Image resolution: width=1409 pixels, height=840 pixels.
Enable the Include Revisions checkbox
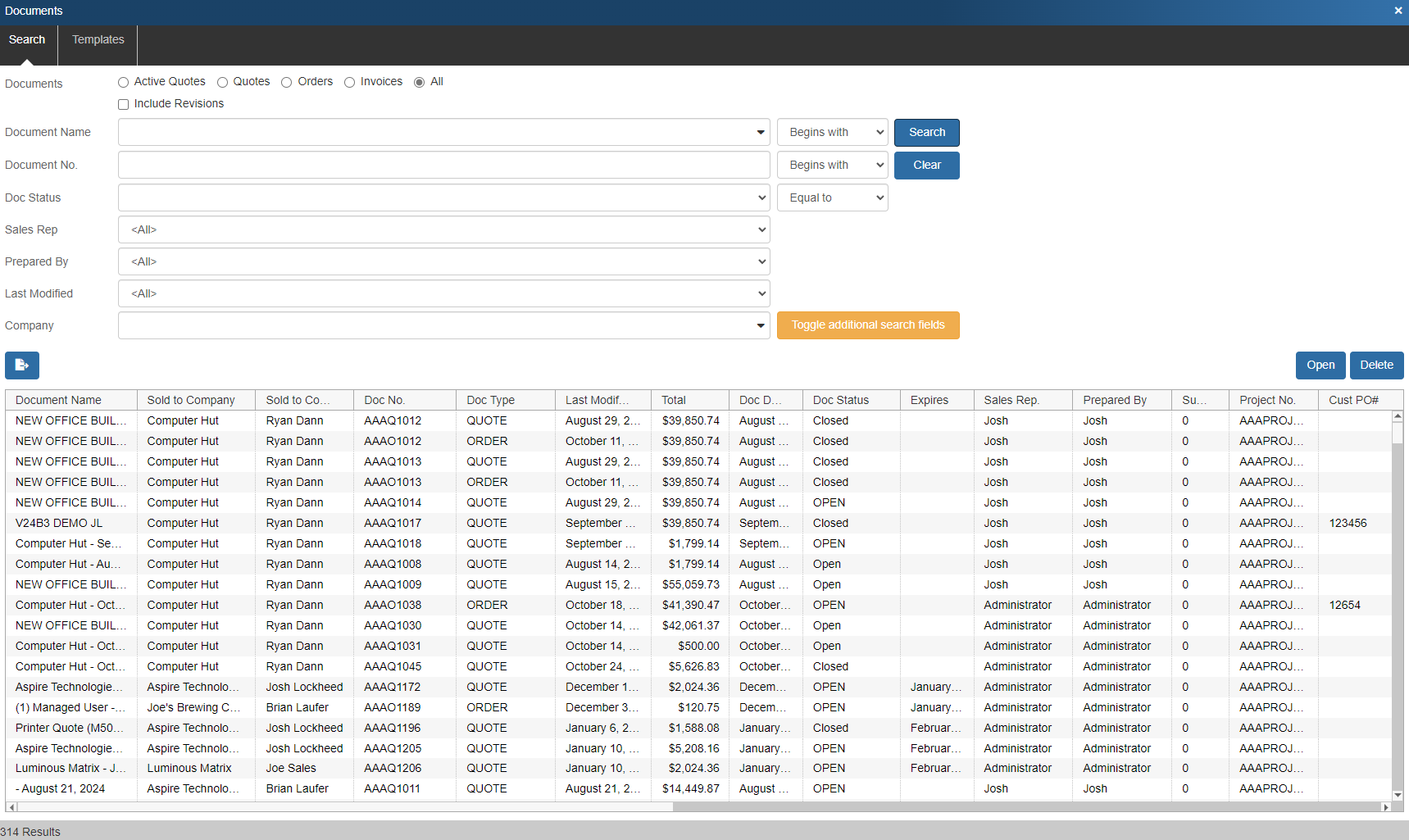click(124, 105)
